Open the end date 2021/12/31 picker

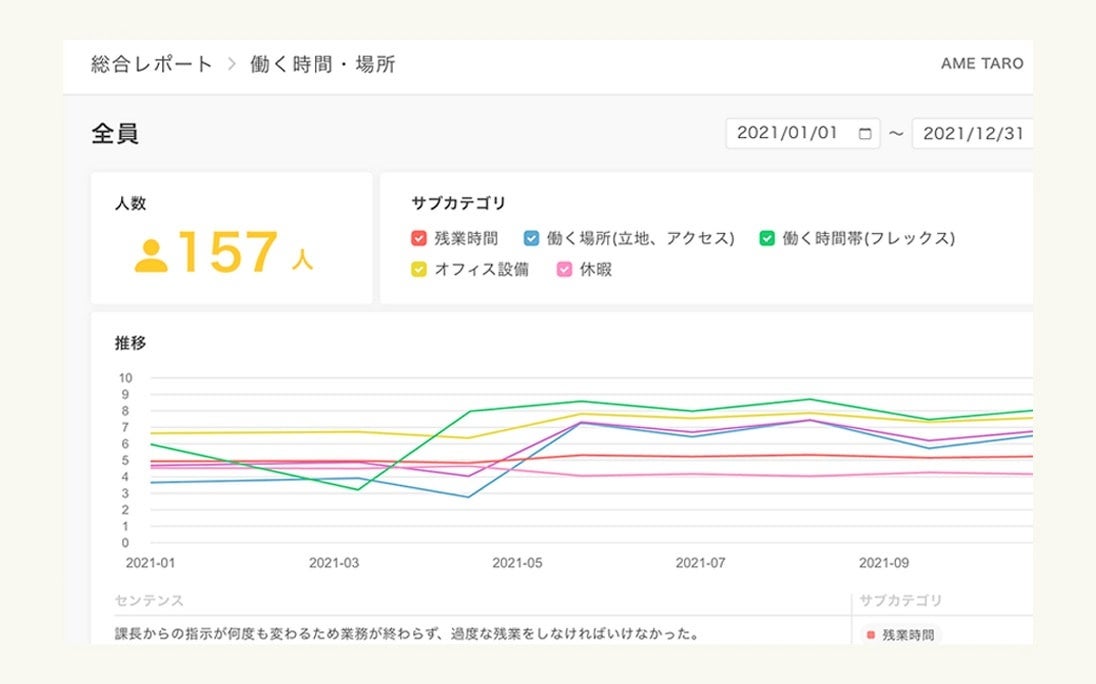click(972, 133)
